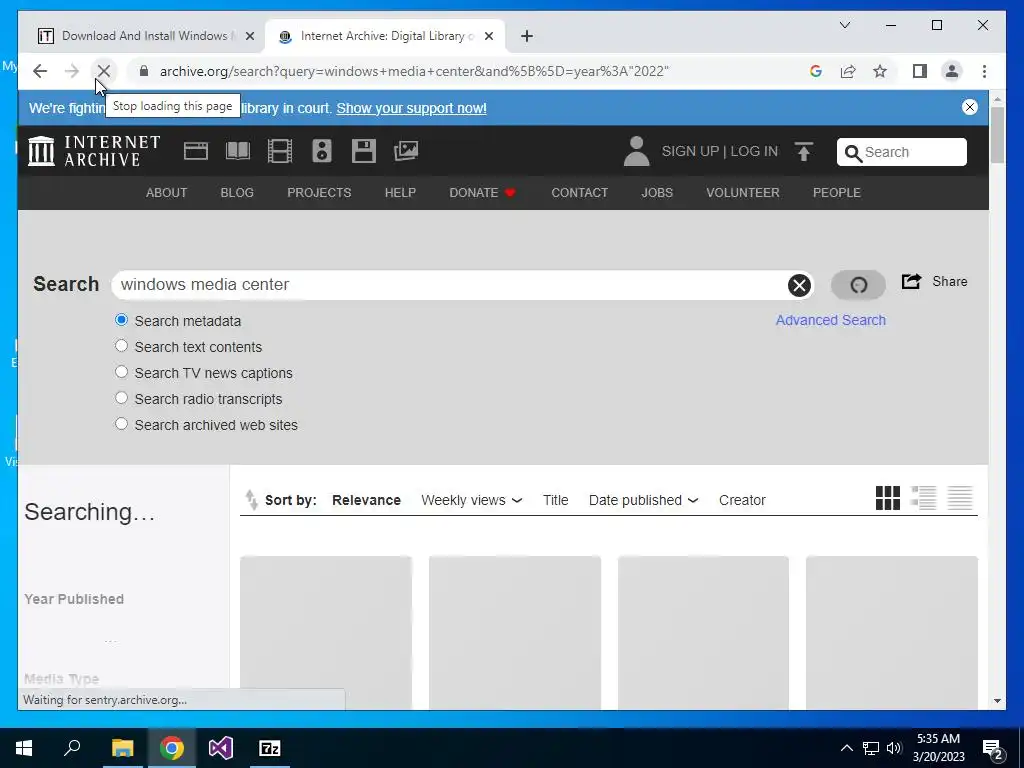Image resolution: width=1024 pixels, height=768 pixels.
Task: Click the SIGN UP link
Action: click(690, 151)
